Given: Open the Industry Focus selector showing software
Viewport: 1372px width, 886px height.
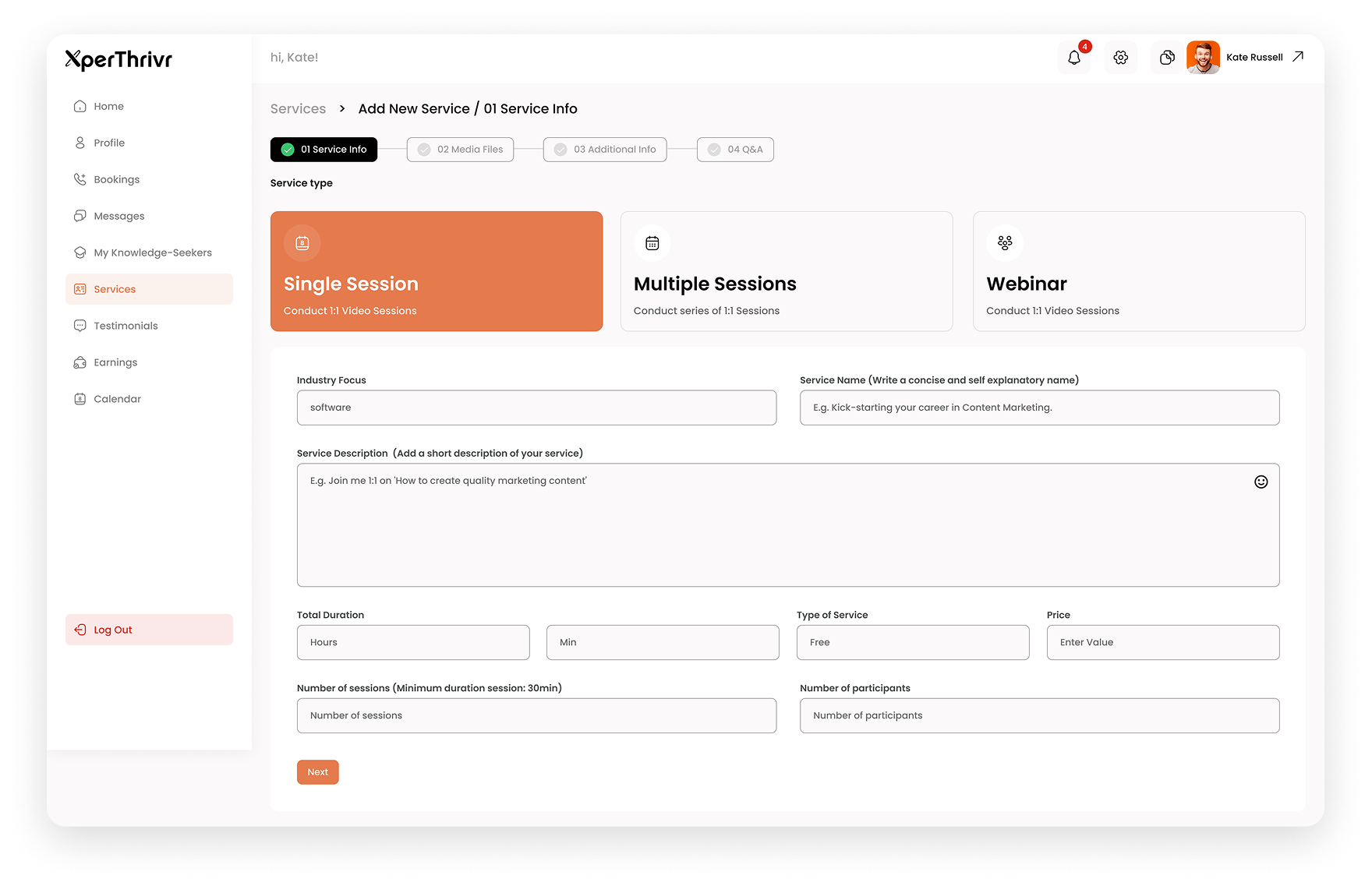Looking at the screenshot, I should pos(536,407).
